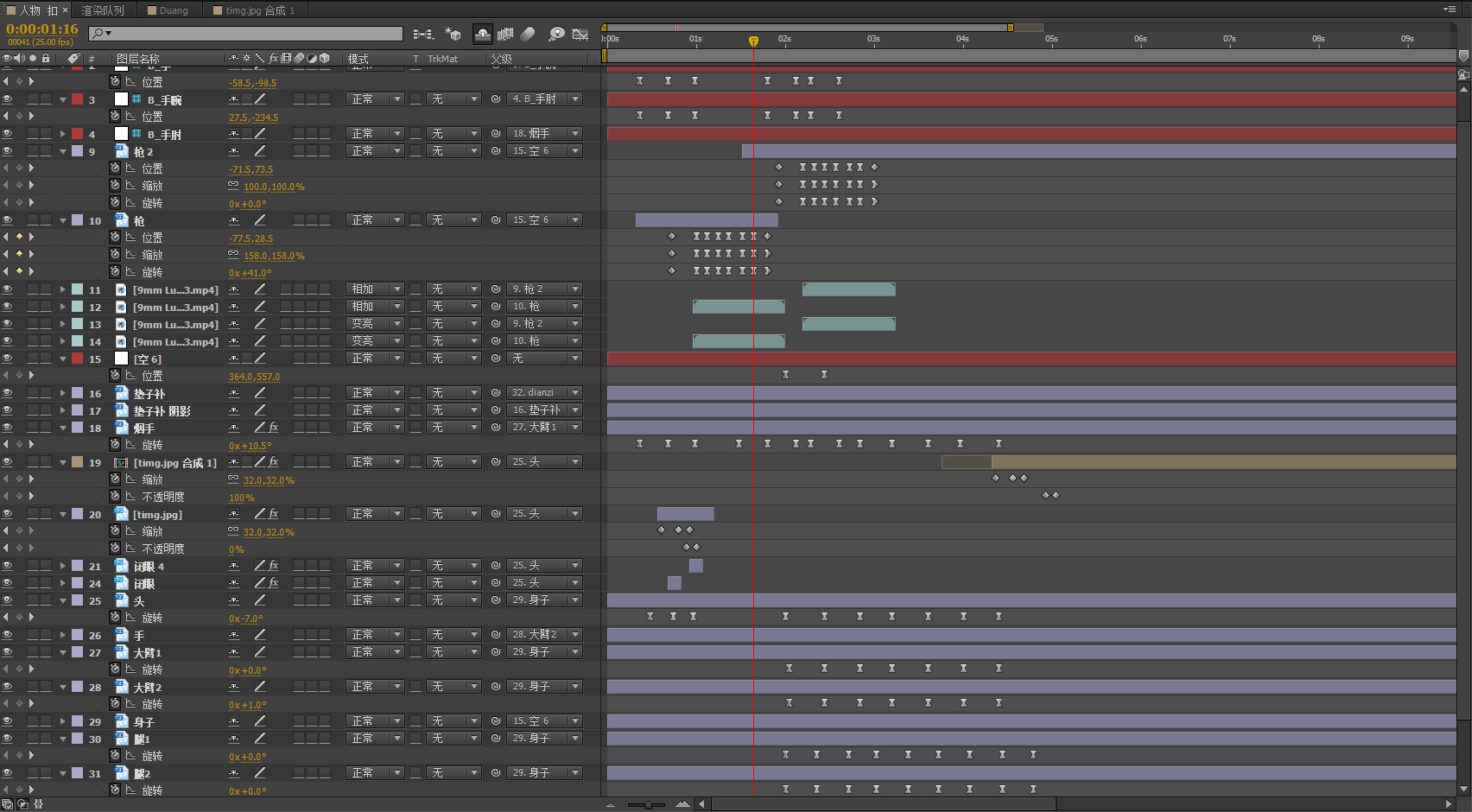Click layer 19 不透明度 value 100%
This screenshot has width=1472, height=812.
point(242,498)
